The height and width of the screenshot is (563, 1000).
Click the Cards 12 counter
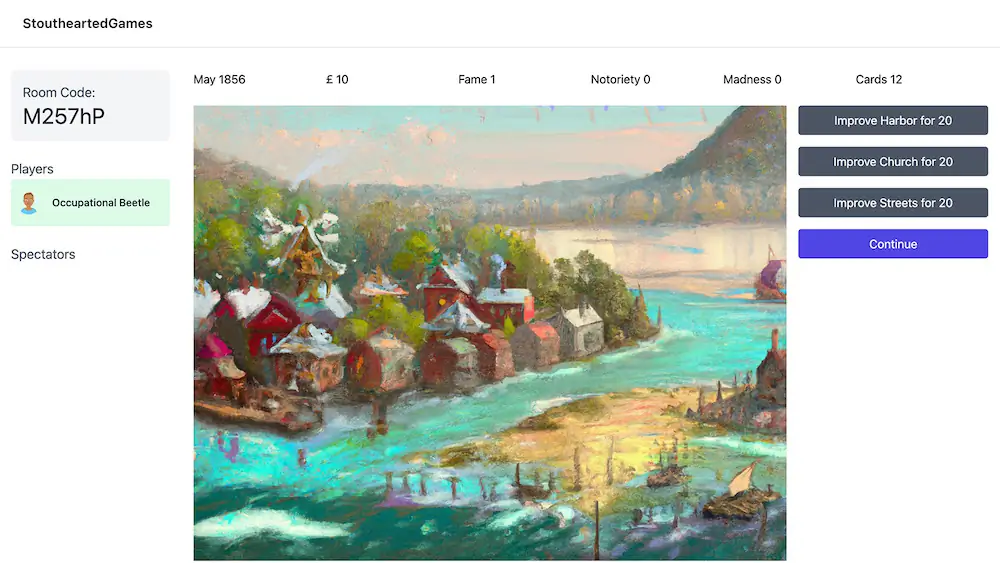(x=879, y=80)
